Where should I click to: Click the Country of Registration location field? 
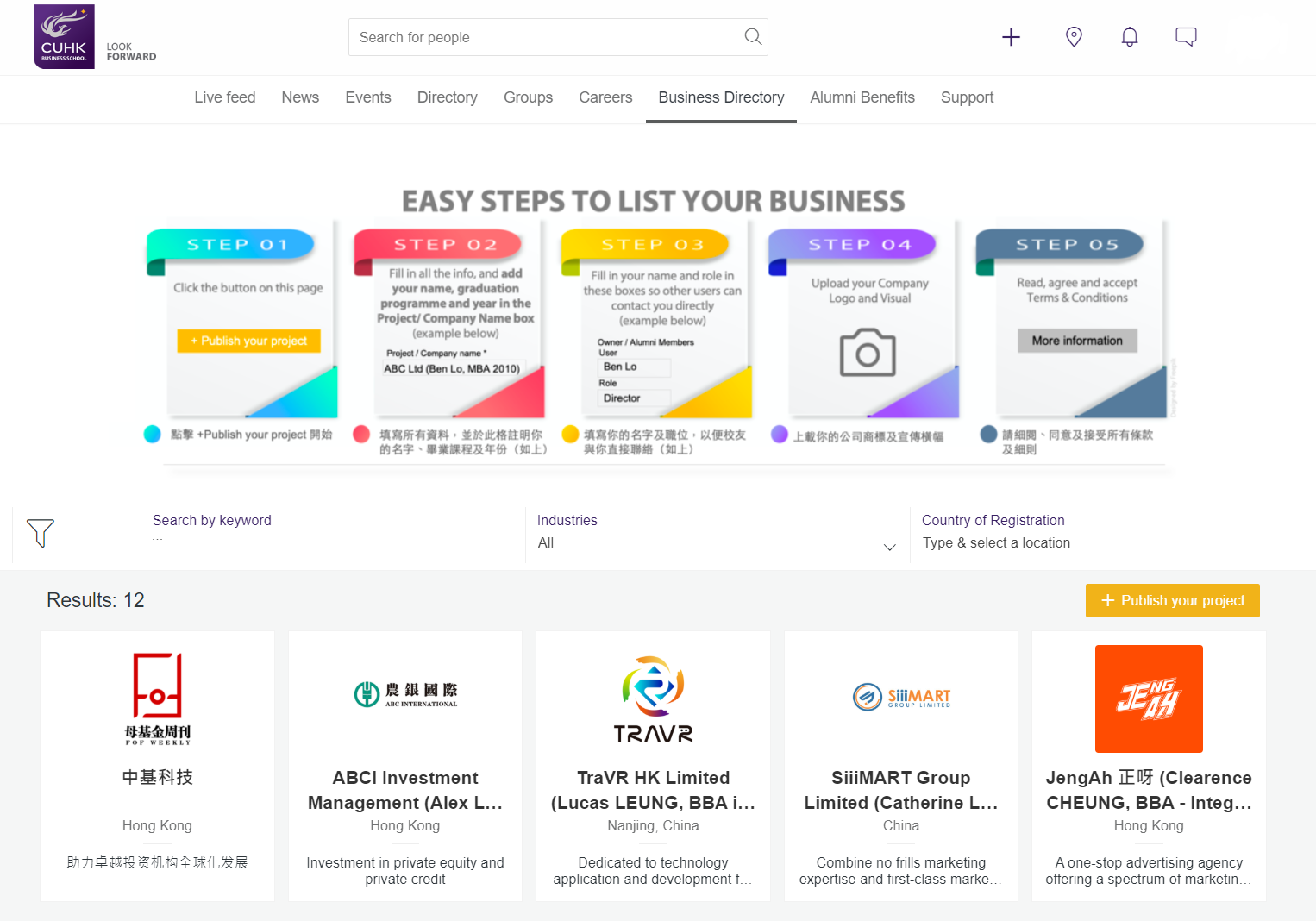(1102, 536)
